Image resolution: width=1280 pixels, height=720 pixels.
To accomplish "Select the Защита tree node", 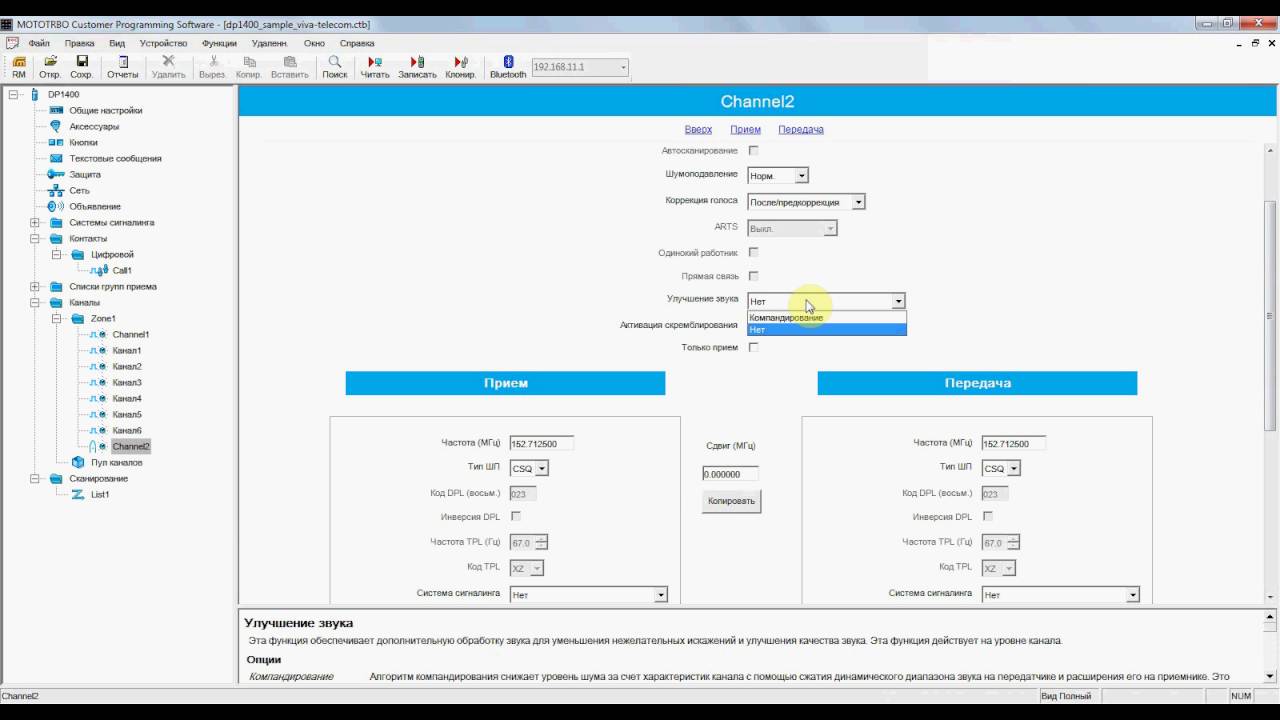I will pos(85,174).
